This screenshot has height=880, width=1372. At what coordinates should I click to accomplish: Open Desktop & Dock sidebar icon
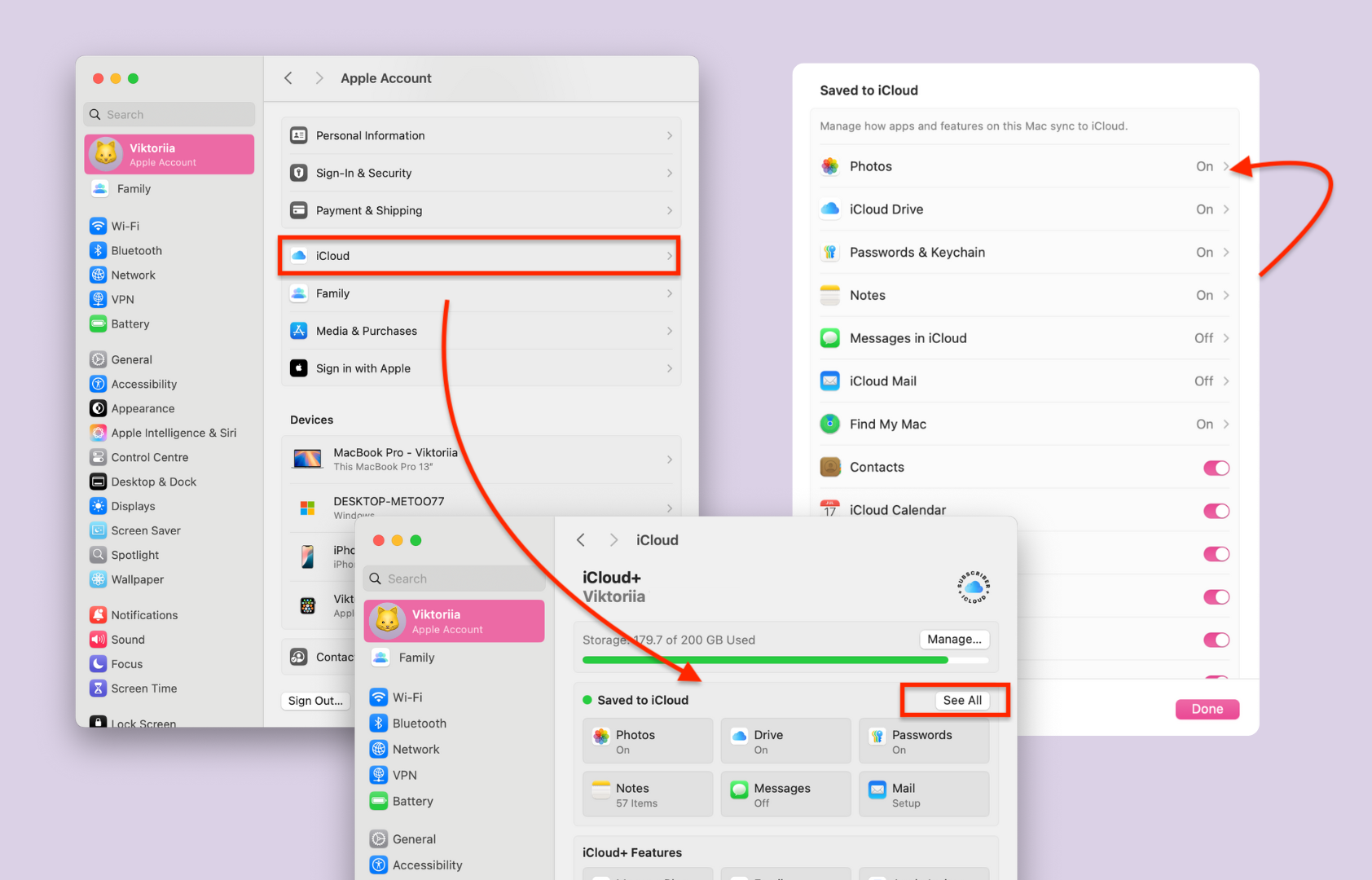click(99, 482)
